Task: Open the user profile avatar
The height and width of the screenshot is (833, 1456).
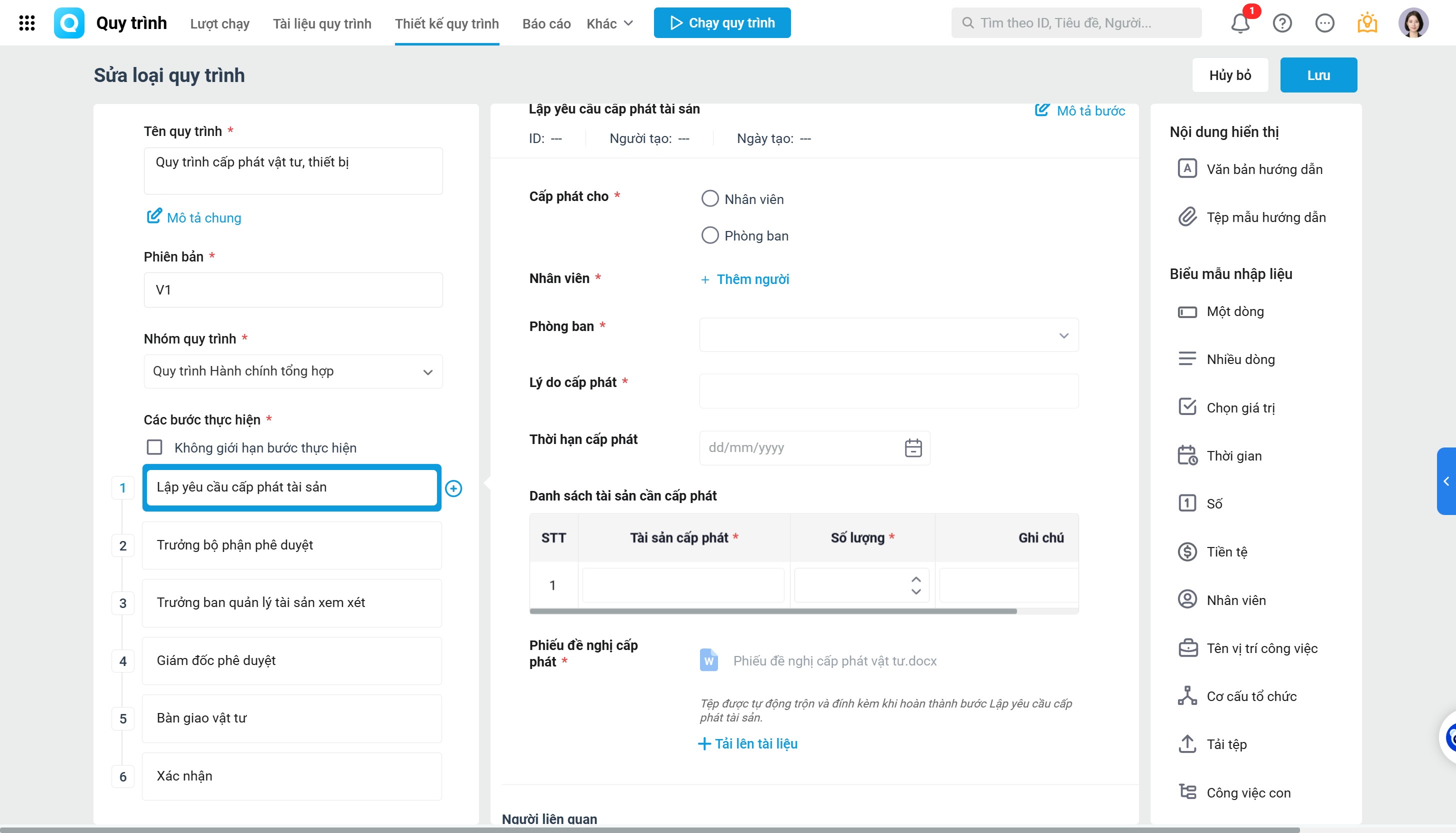Action: click(x=1413, y=23)
